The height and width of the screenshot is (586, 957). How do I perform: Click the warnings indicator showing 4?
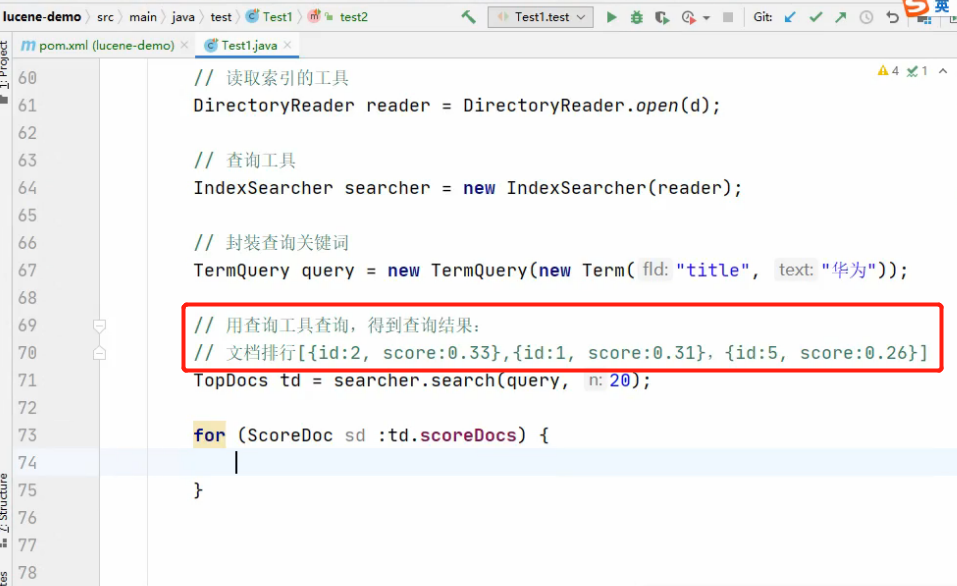click(x=888, y=71)
